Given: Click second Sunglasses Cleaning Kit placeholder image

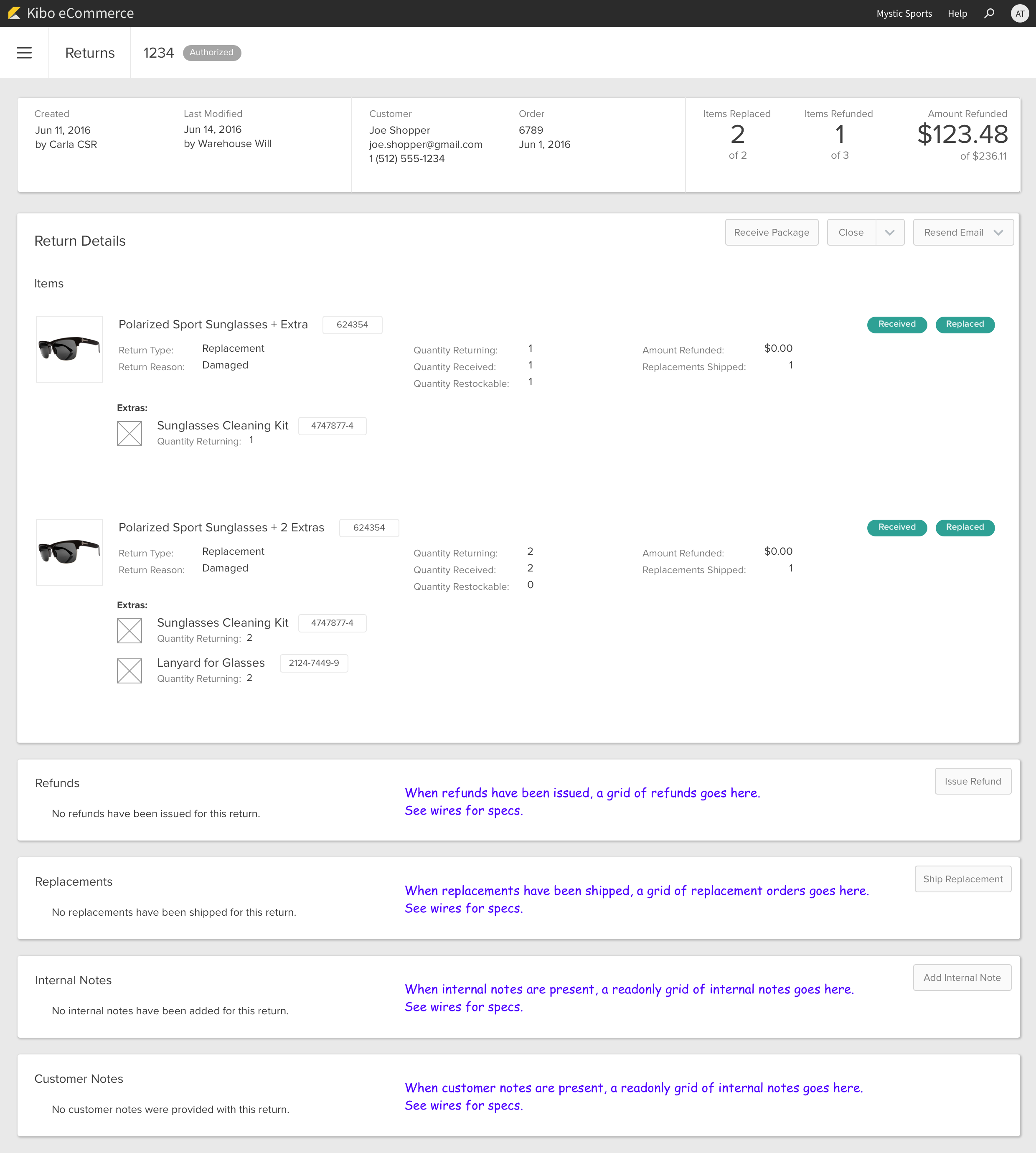Looking at the screenshot, I should coord(129,631).
